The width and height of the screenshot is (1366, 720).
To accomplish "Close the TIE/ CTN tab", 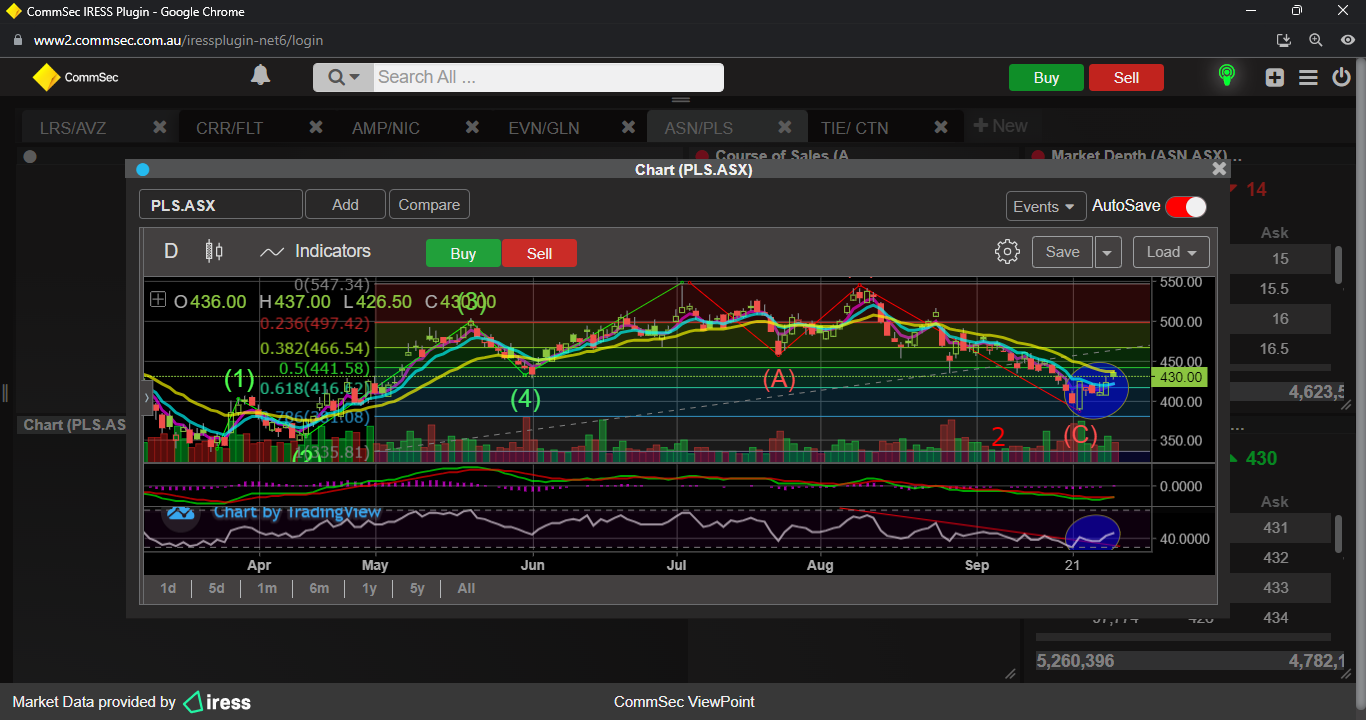I will click(941, 127).
